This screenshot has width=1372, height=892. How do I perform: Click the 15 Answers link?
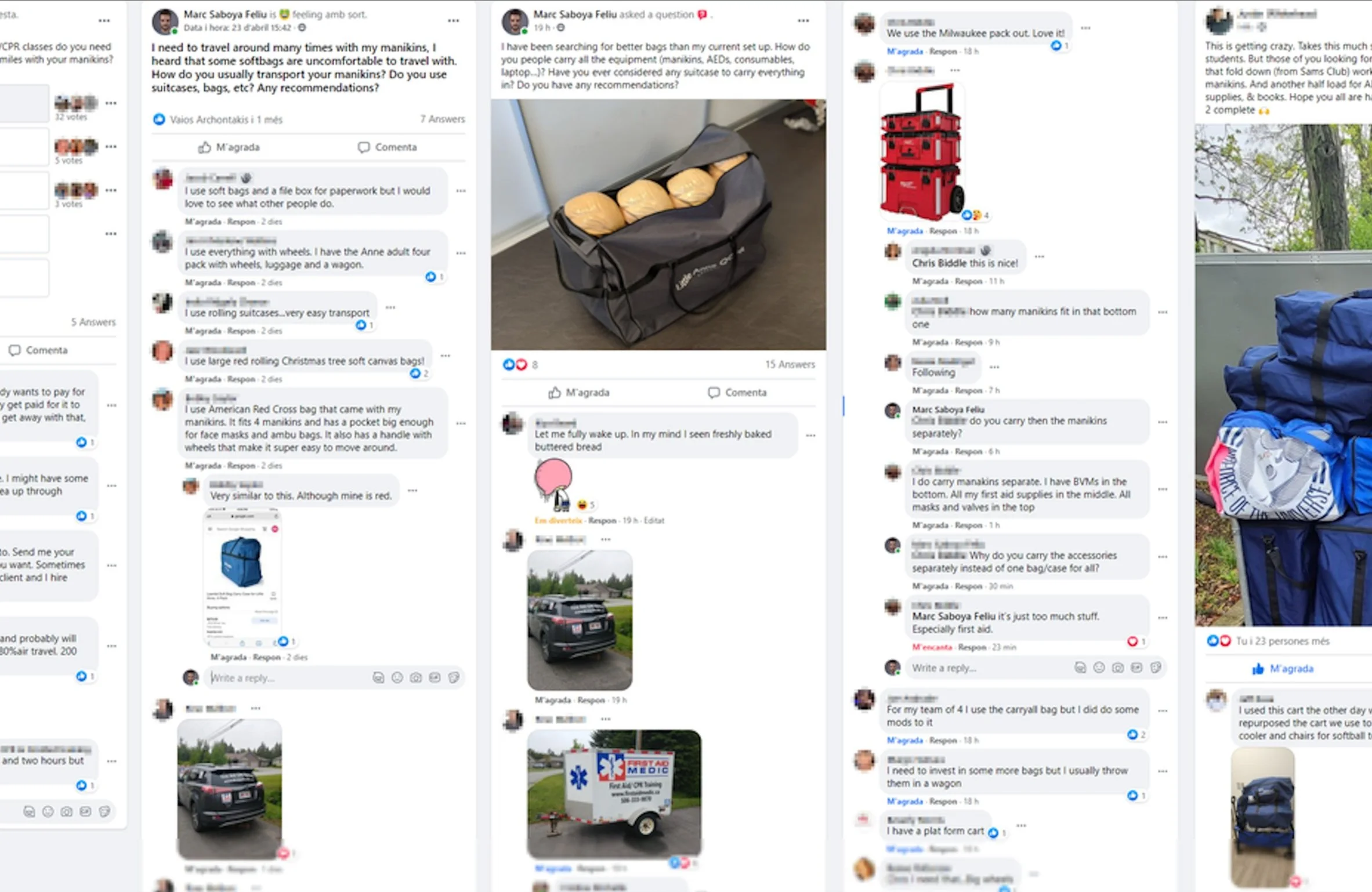(x=790, y=365)
